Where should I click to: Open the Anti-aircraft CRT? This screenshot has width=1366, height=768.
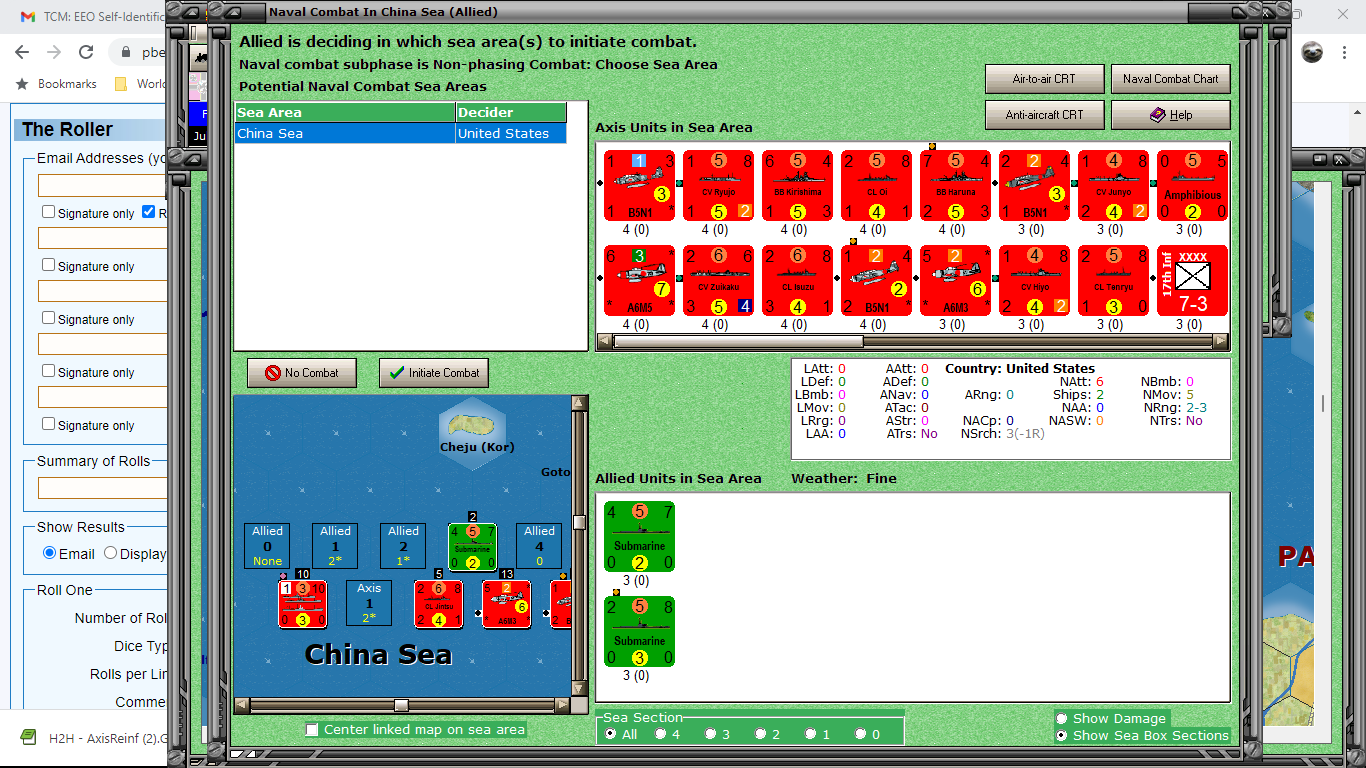pos(1044,115)
